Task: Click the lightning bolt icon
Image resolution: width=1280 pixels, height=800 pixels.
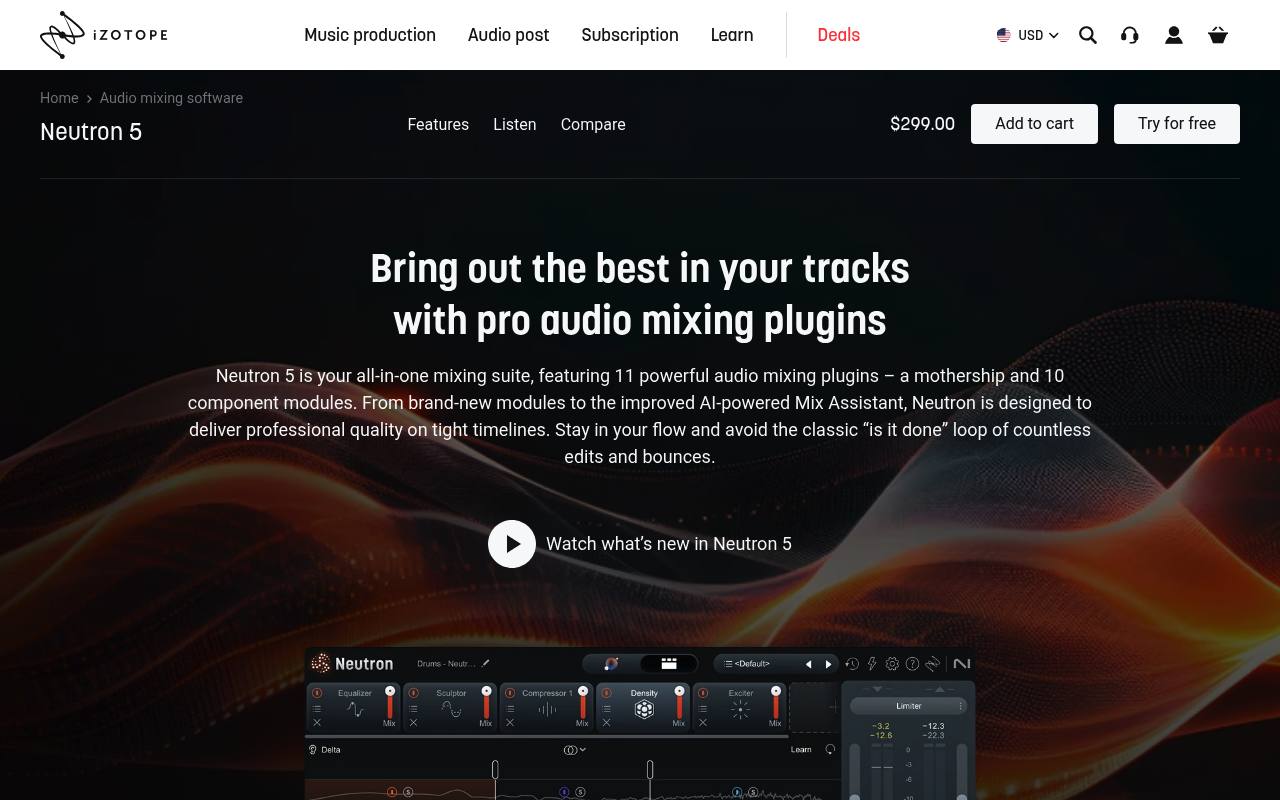Action: [872, 664]
